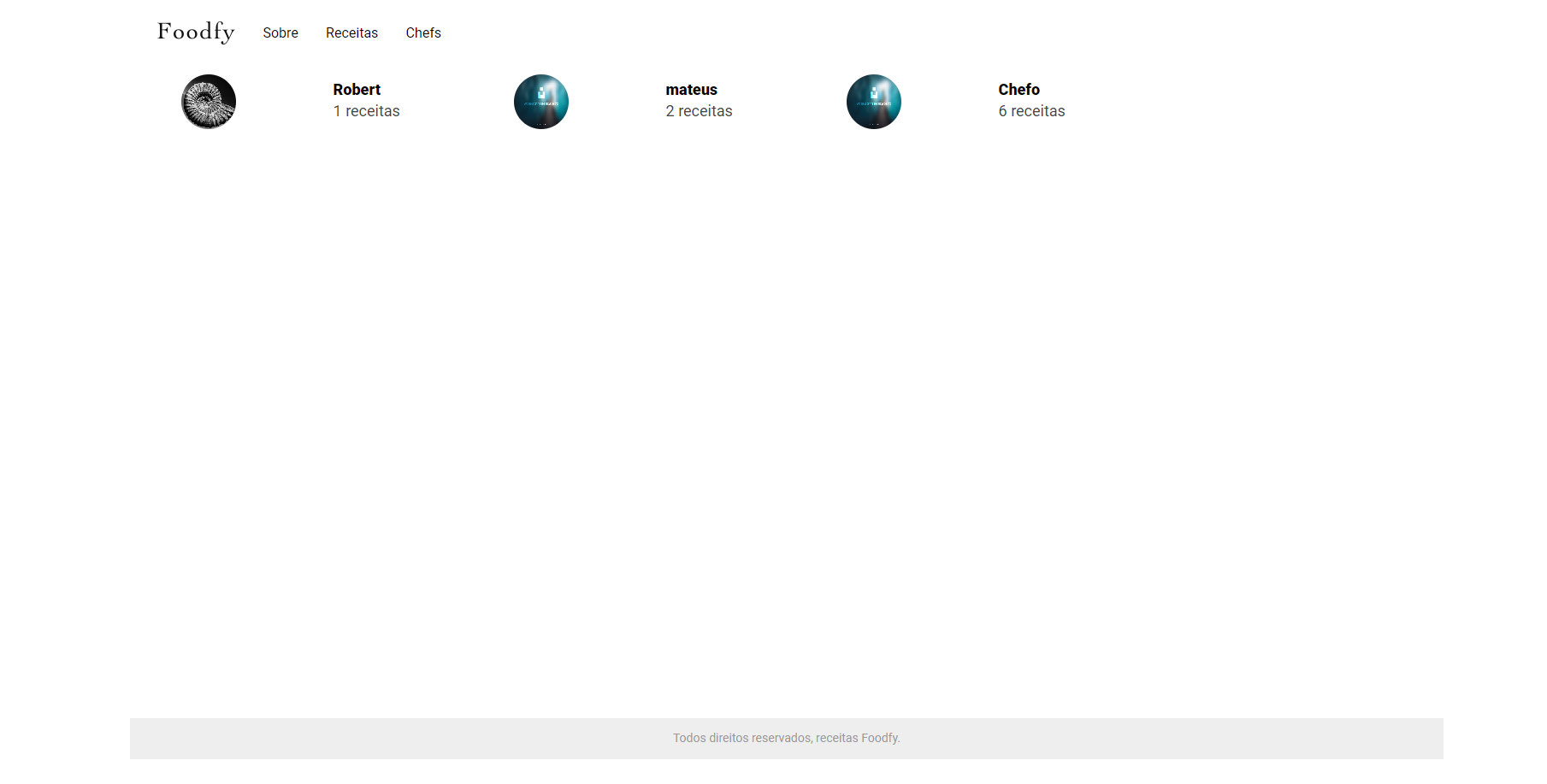Click the Foodfy logo
The image size is (1547, 784).
(x=196, y=32)
